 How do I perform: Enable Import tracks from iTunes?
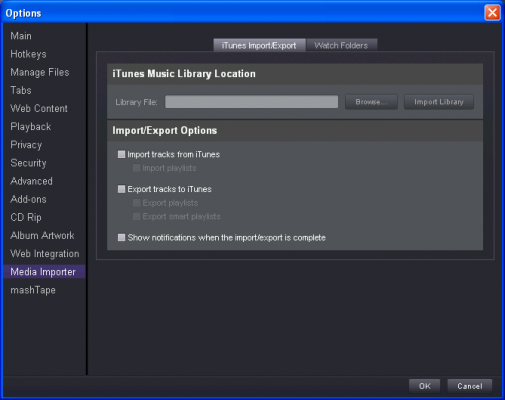[121, 154]
